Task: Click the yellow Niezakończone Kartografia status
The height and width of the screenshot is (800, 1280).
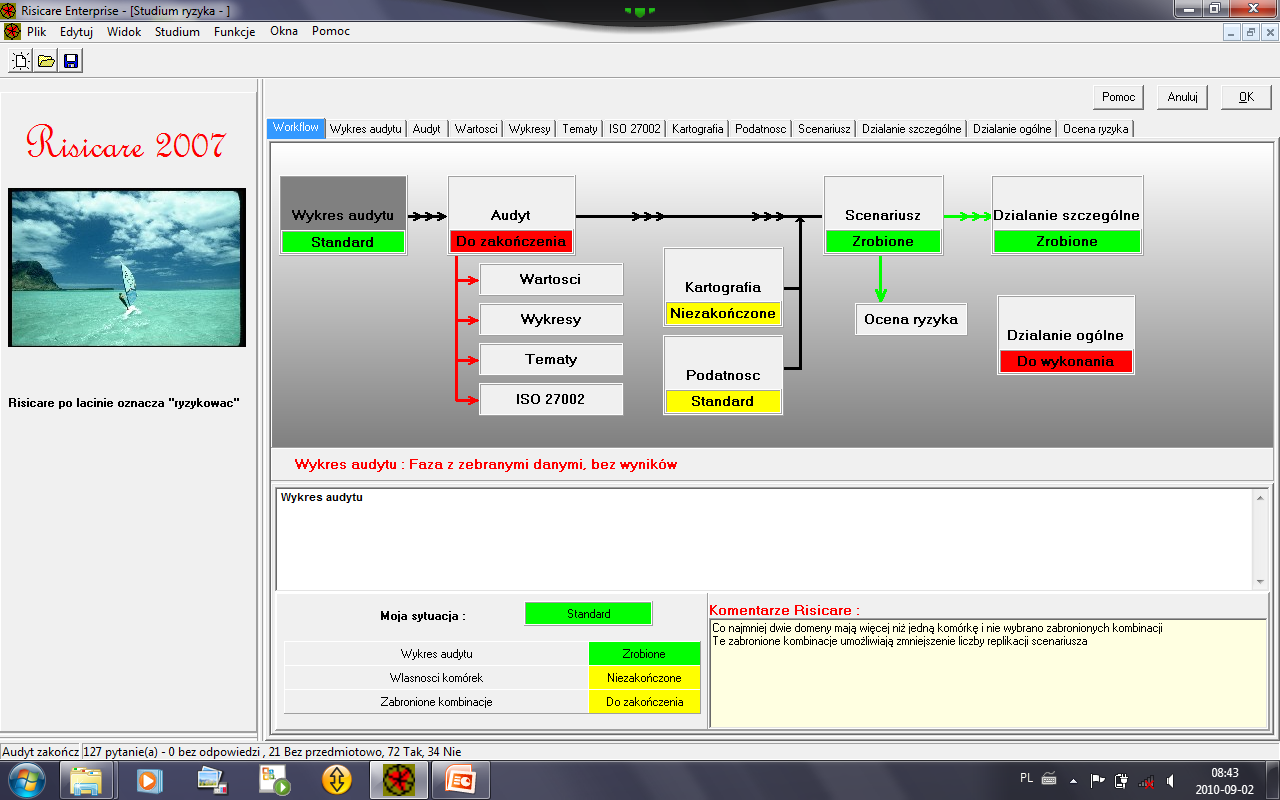Action: (x=723, y=313)
